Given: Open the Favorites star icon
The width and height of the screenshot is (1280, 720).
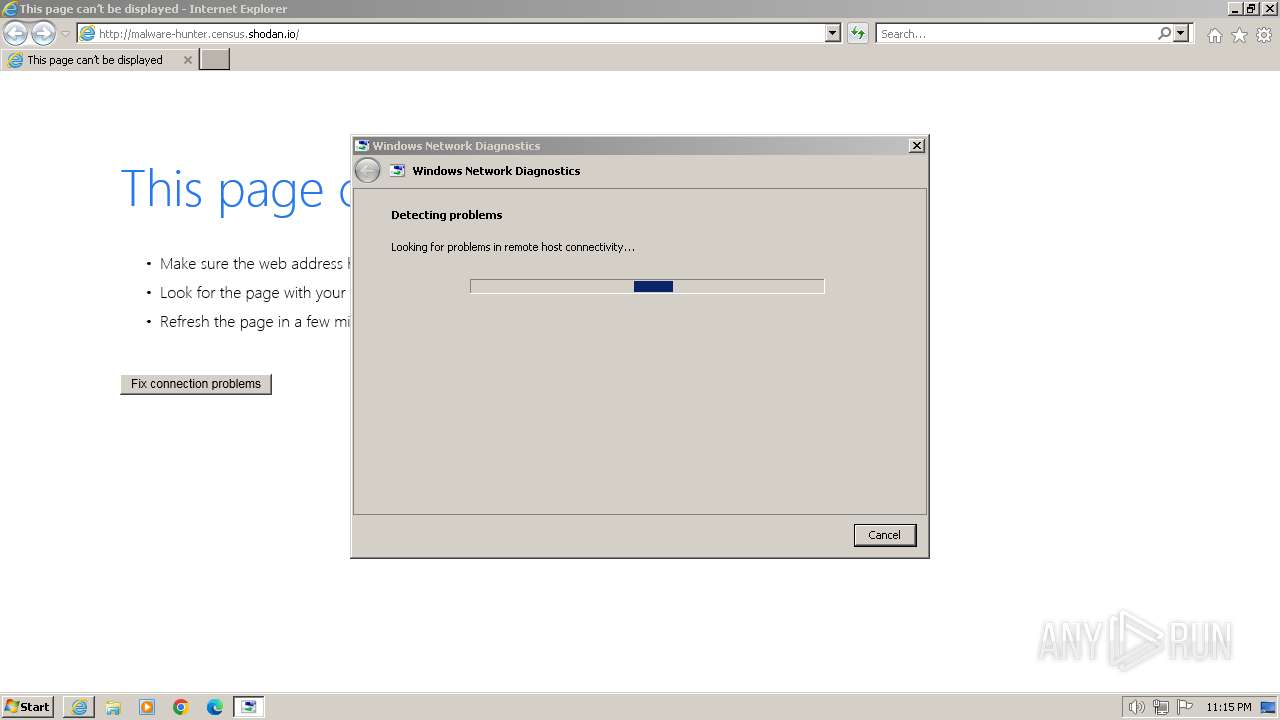Looking at the screenshot, I should 1239,35.
